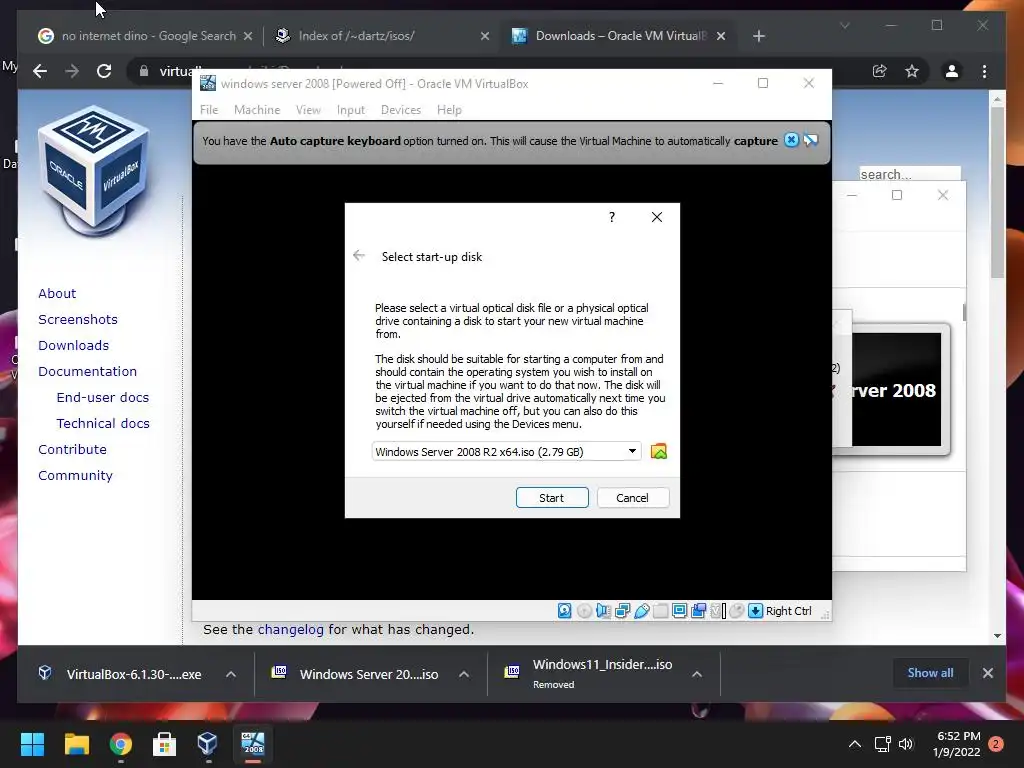Open Chrome tab search chevron
1024x768 pixels.
pos(844,25)
